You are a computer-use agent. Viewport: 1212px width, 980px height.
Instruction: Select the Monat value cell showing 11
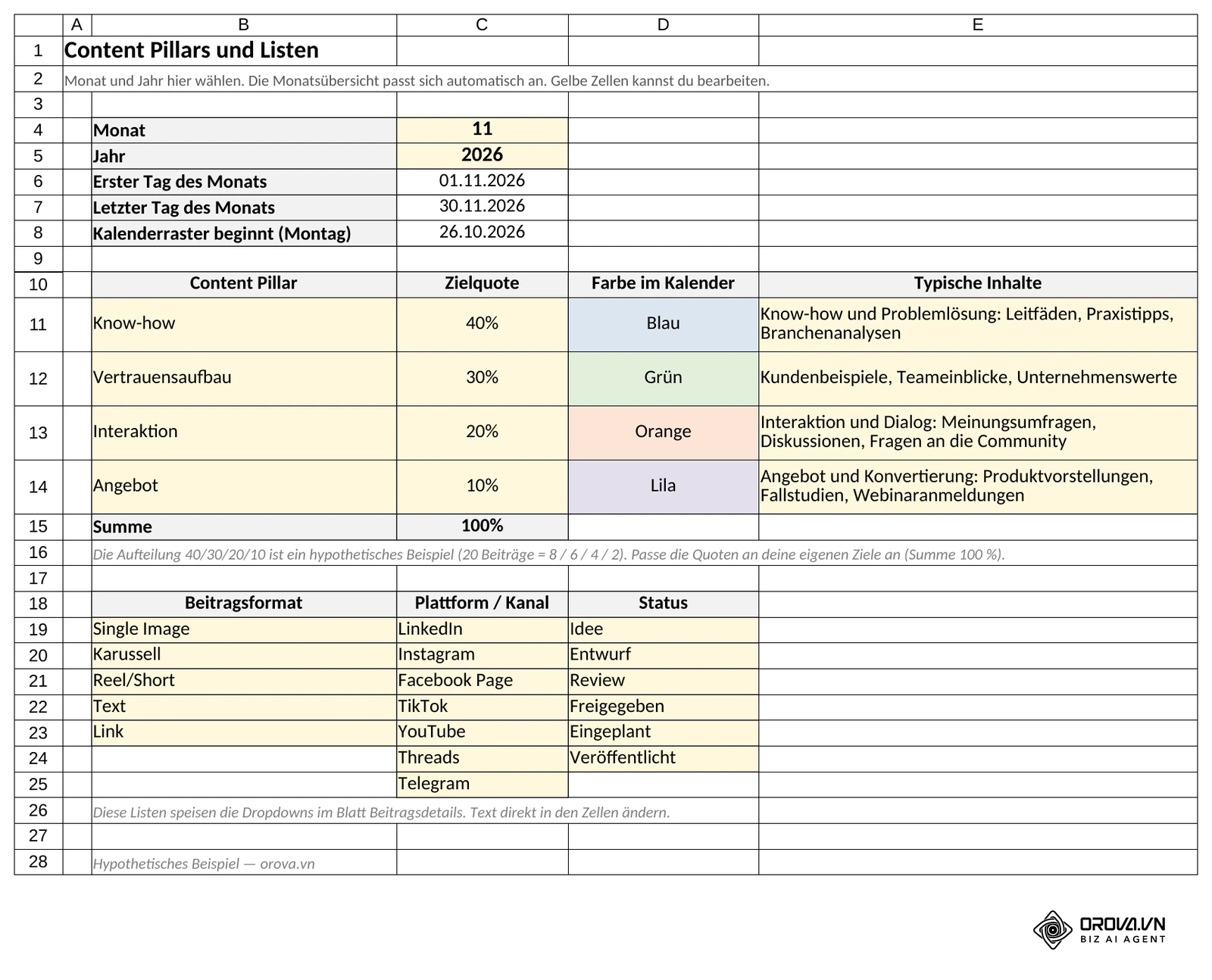(482, 130)
